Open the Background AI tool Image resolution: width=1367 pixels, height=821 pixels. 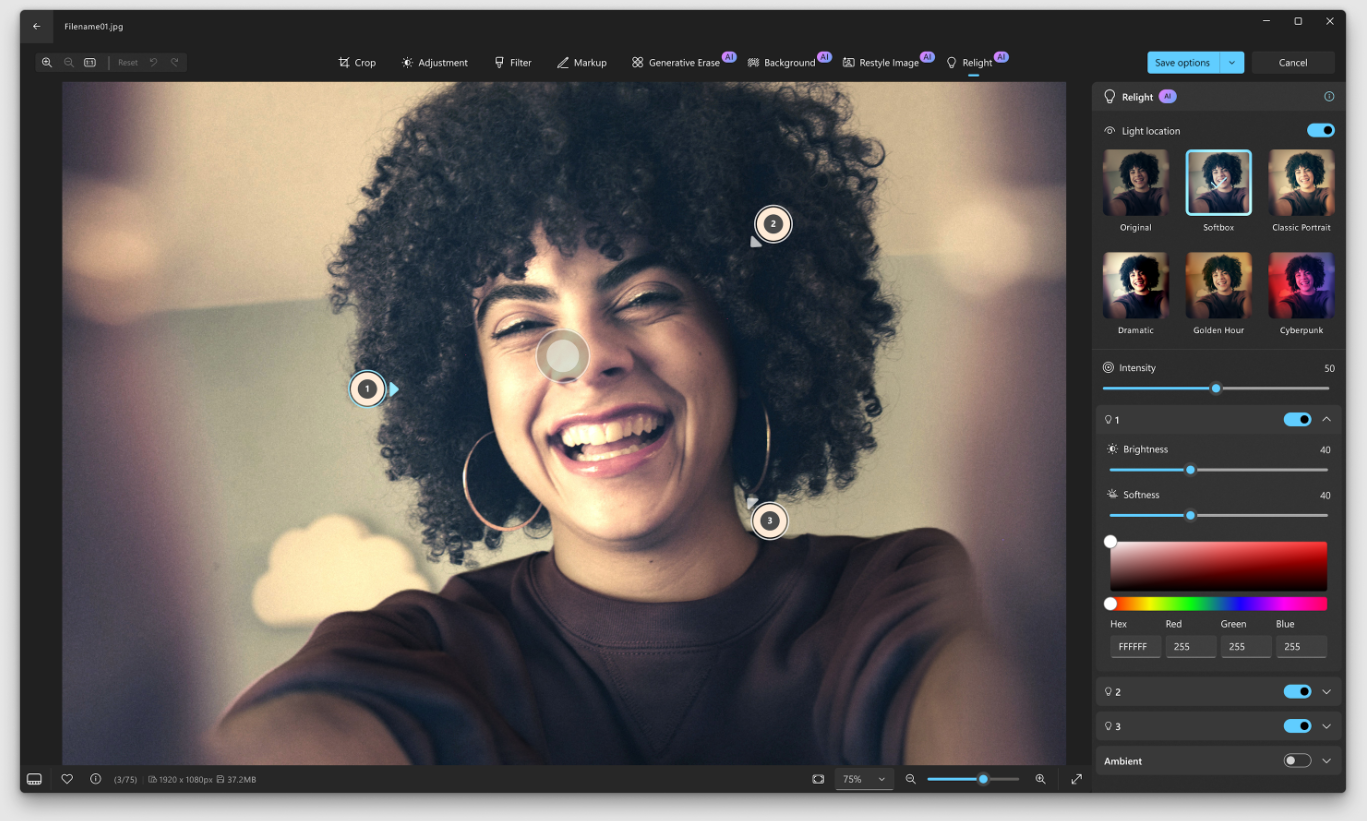pos(789,62)
